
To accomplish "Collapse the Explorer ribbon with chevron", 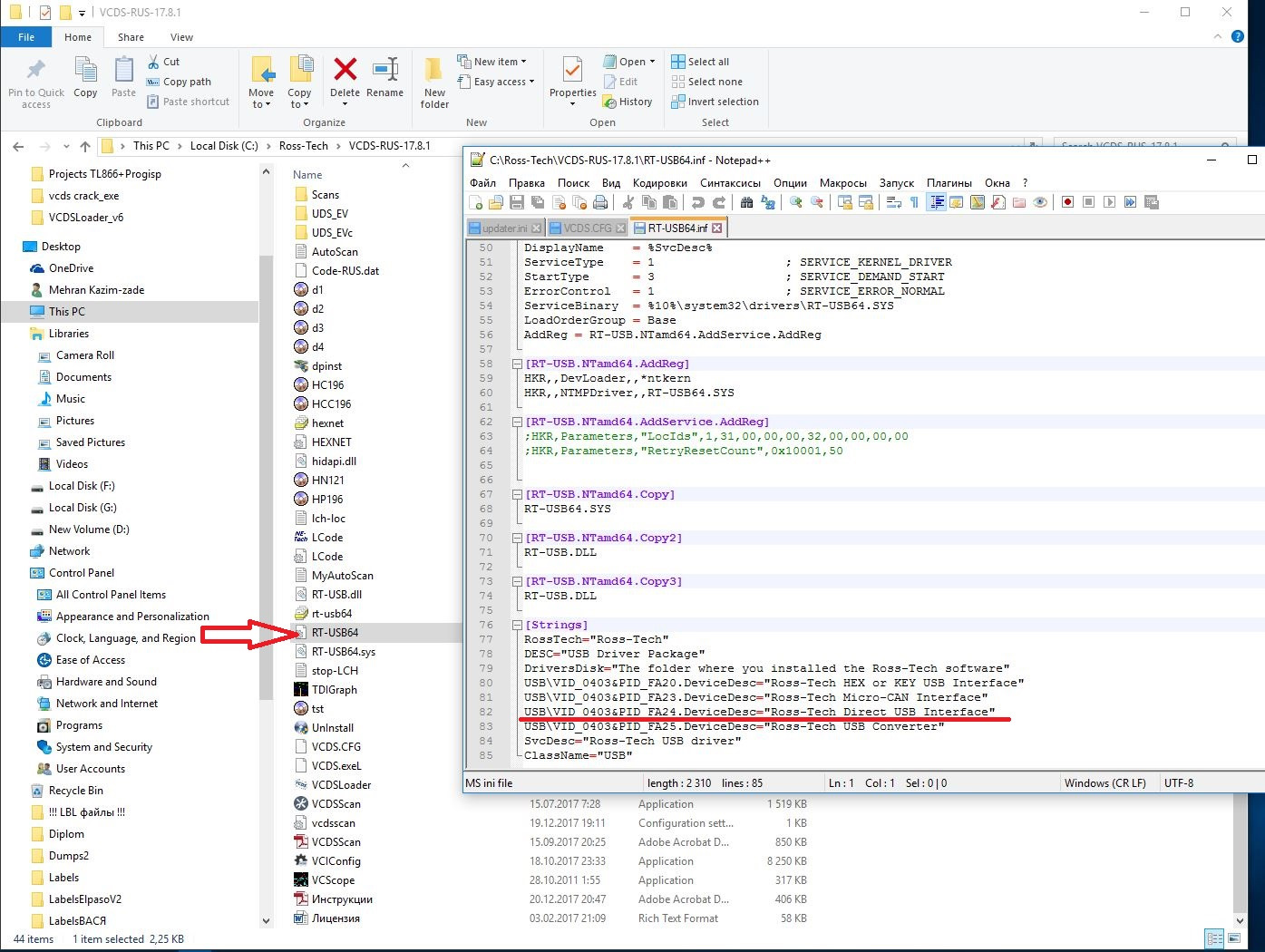I will (x=1217, y=37).
